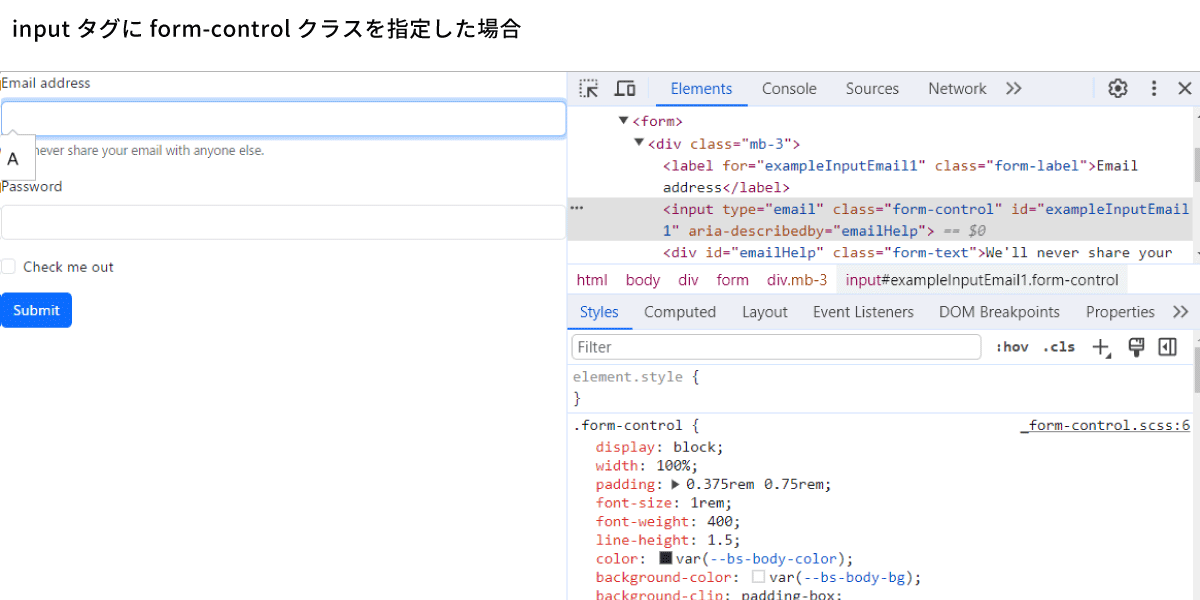Select body in the DOM breadcrumb
Viewport: 1200px width, 600px height.
pos(643,280)
